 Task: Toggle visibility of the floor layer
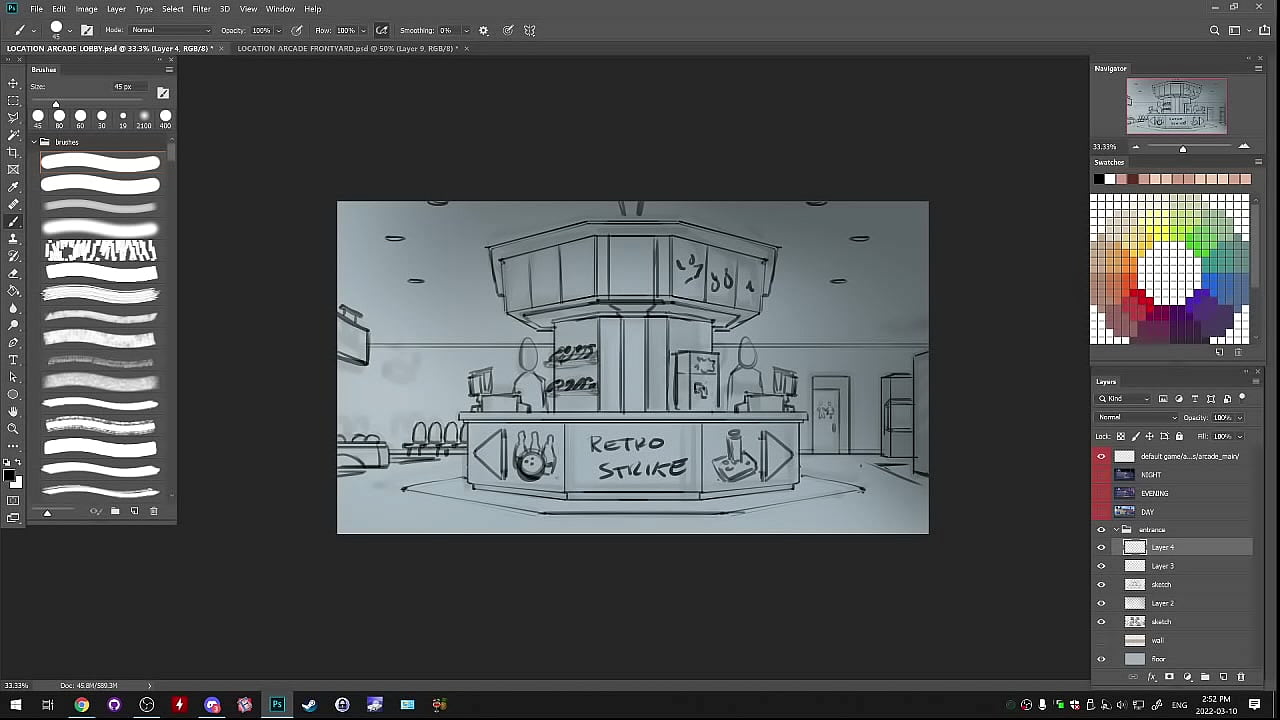coord(1101,659)
